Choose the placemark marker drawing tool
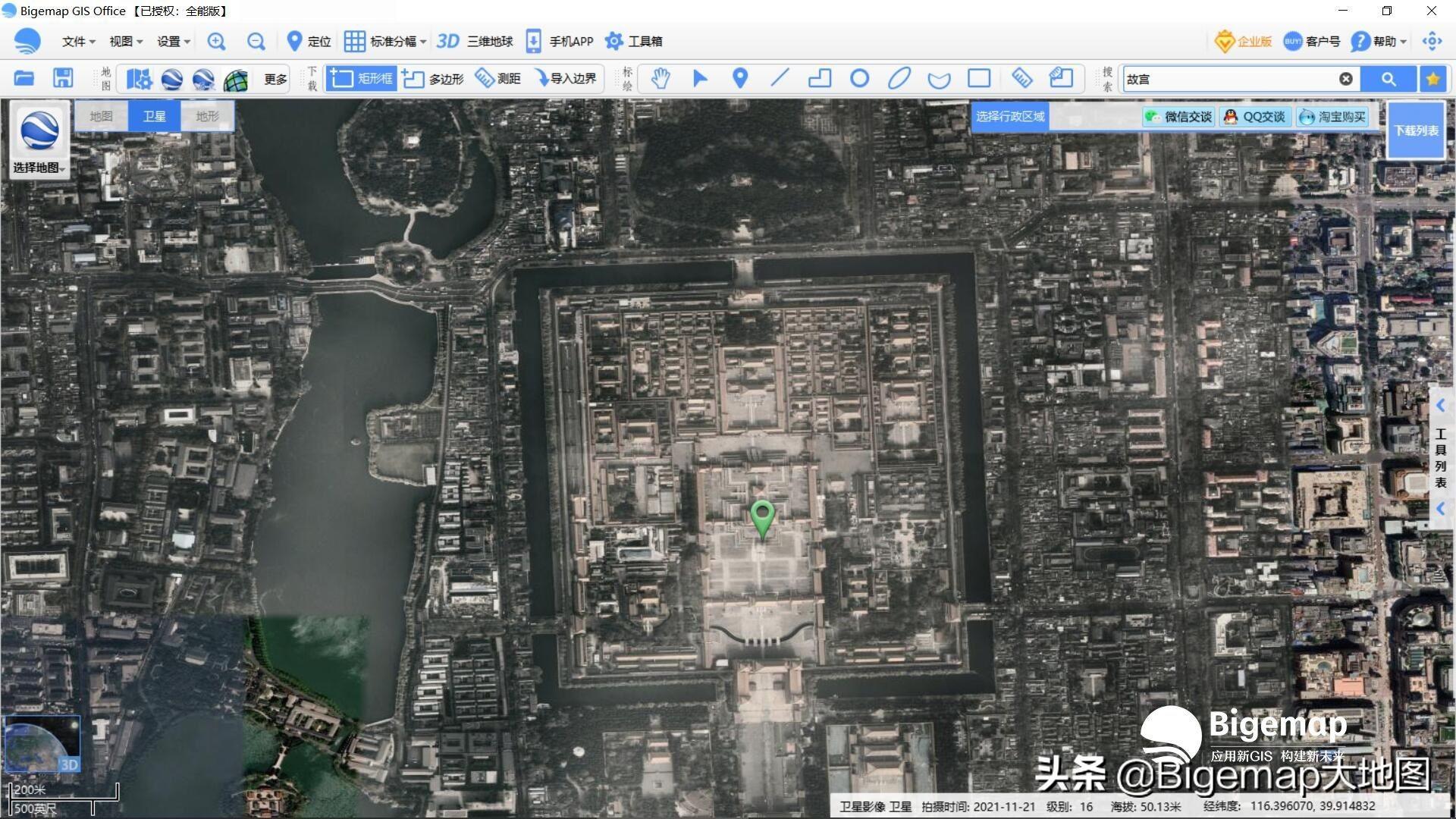1456x819 pixels. pos(740,78)
